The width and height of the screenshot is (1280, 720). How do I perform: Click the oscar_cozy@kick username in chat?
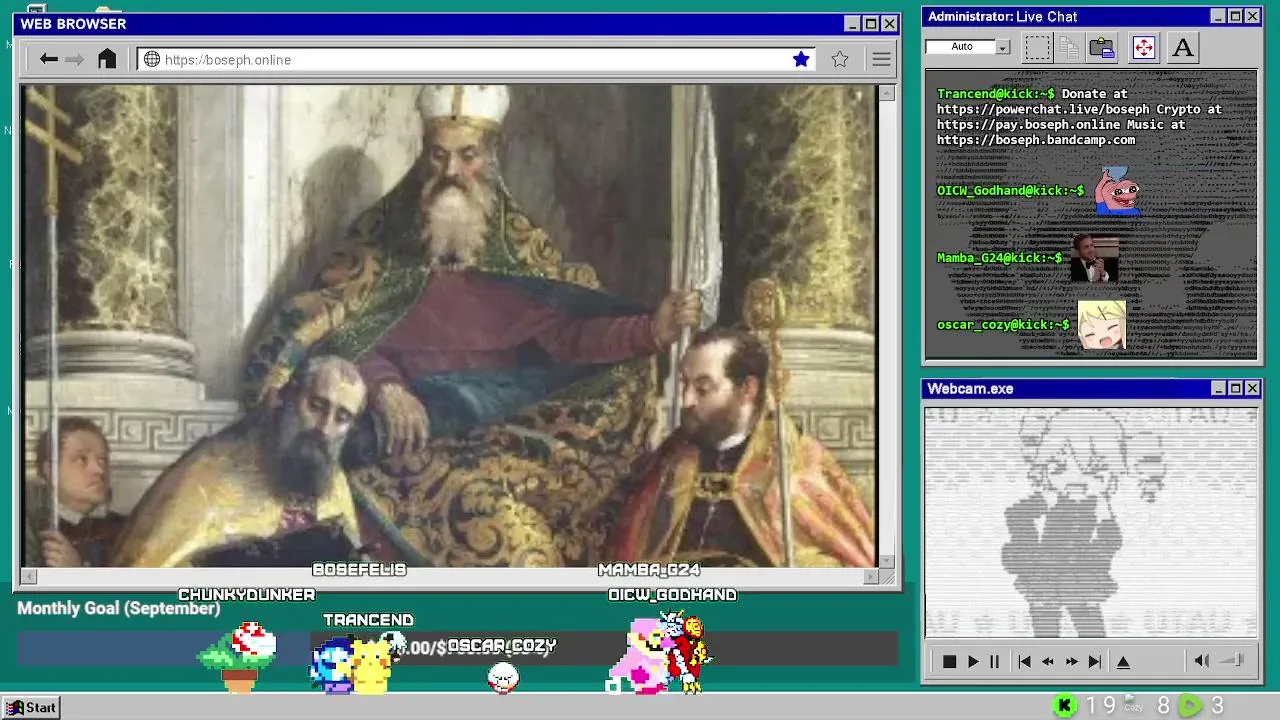click(x=1003, y=324)
